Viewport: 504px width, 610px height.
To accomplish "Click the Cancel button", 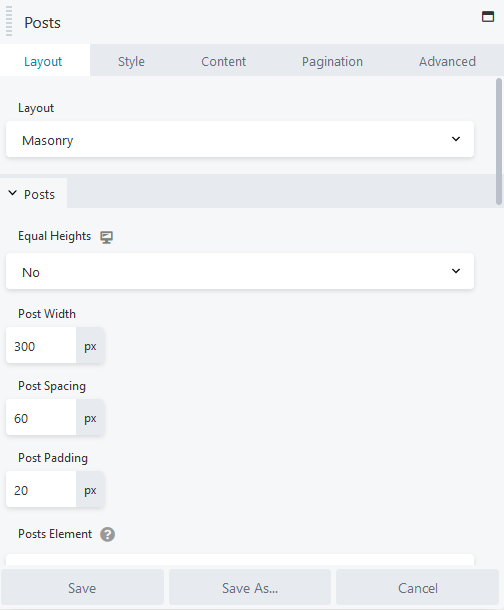I will [418, 587].
